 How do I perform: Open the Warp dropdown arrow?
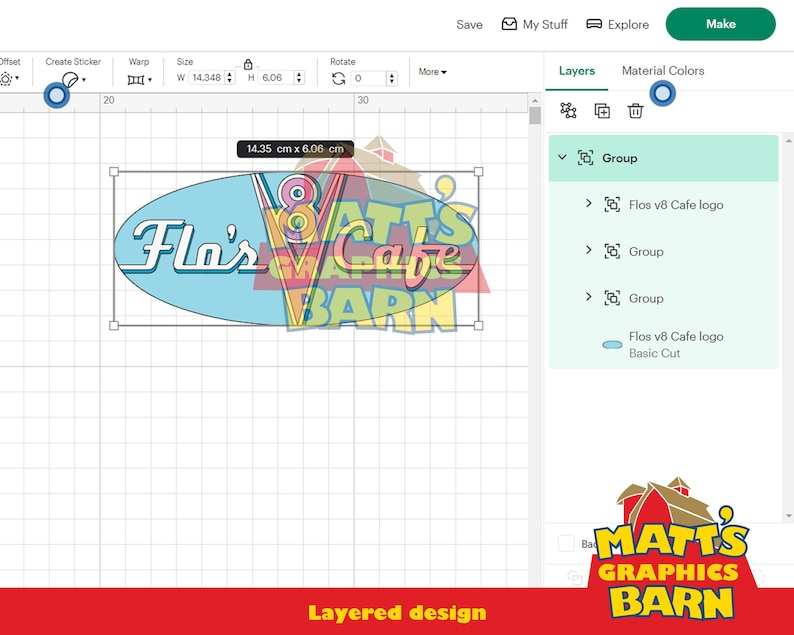[150, 80]
